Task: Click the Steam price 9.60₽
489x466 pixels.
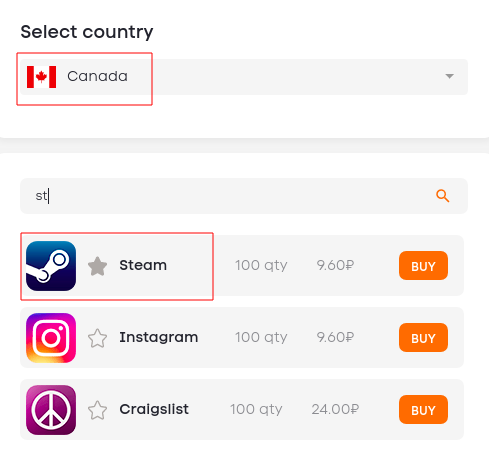Action: (335, 266)
